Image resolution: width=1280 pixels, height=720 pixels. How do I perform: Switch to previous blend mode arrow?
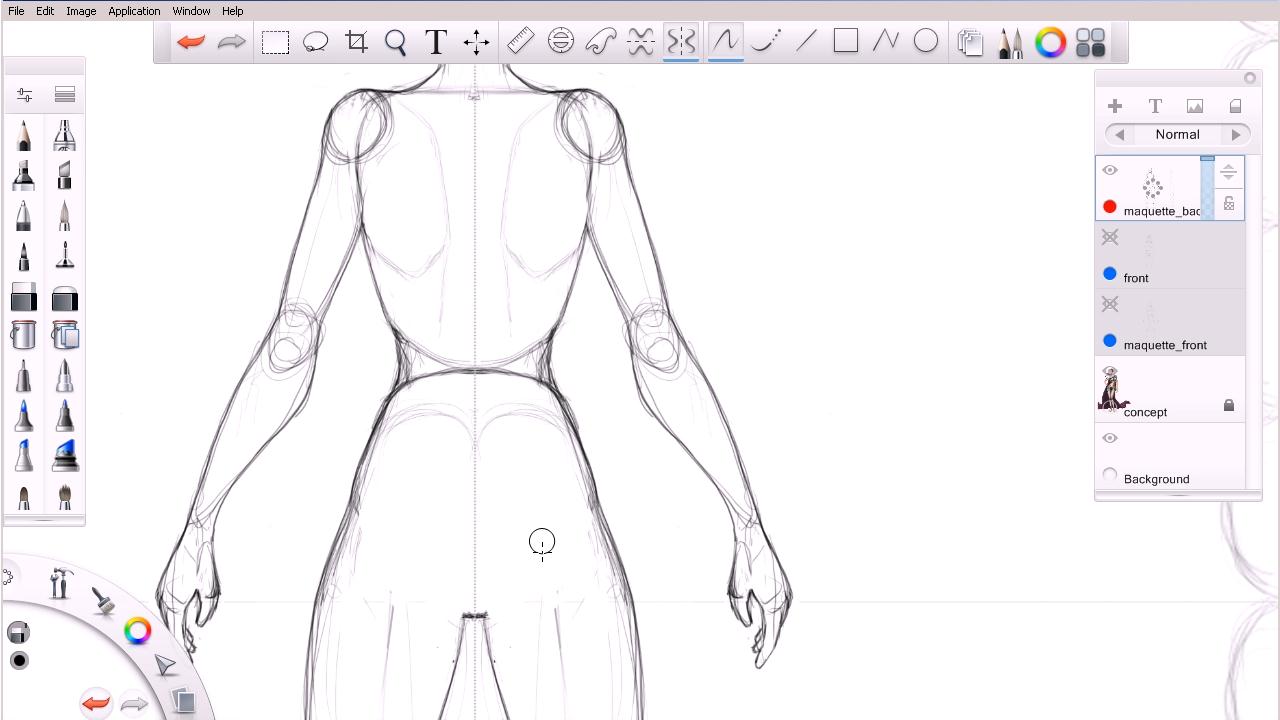click(x=1120, y=135)
